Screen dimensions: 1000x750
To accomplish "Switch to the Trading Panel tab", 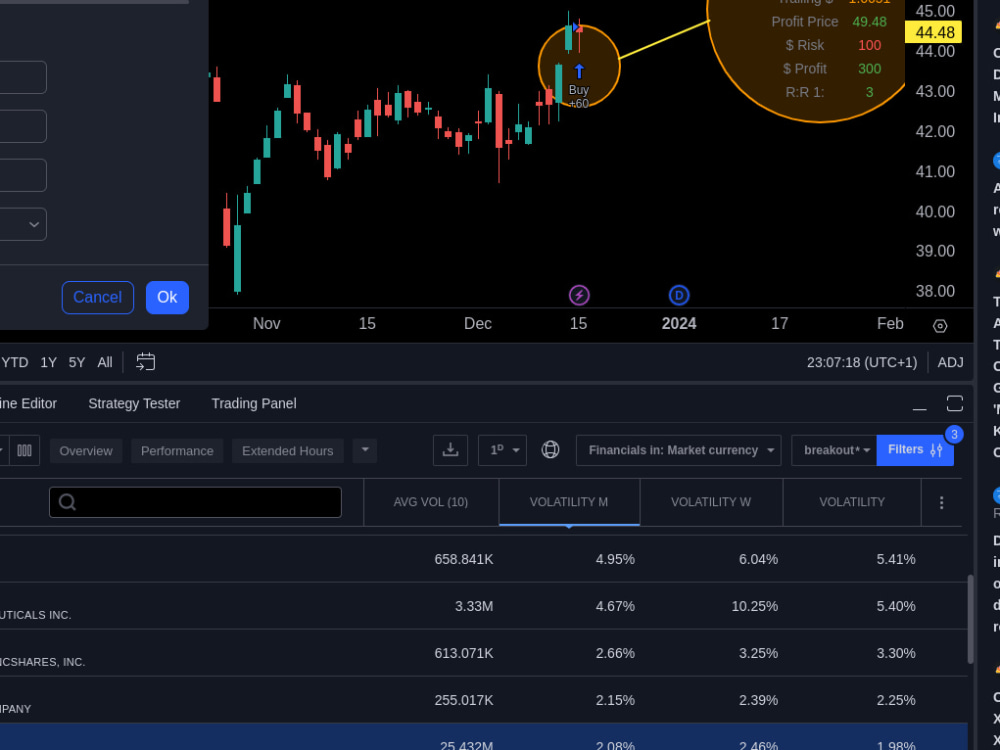I will tap(254, 404).
